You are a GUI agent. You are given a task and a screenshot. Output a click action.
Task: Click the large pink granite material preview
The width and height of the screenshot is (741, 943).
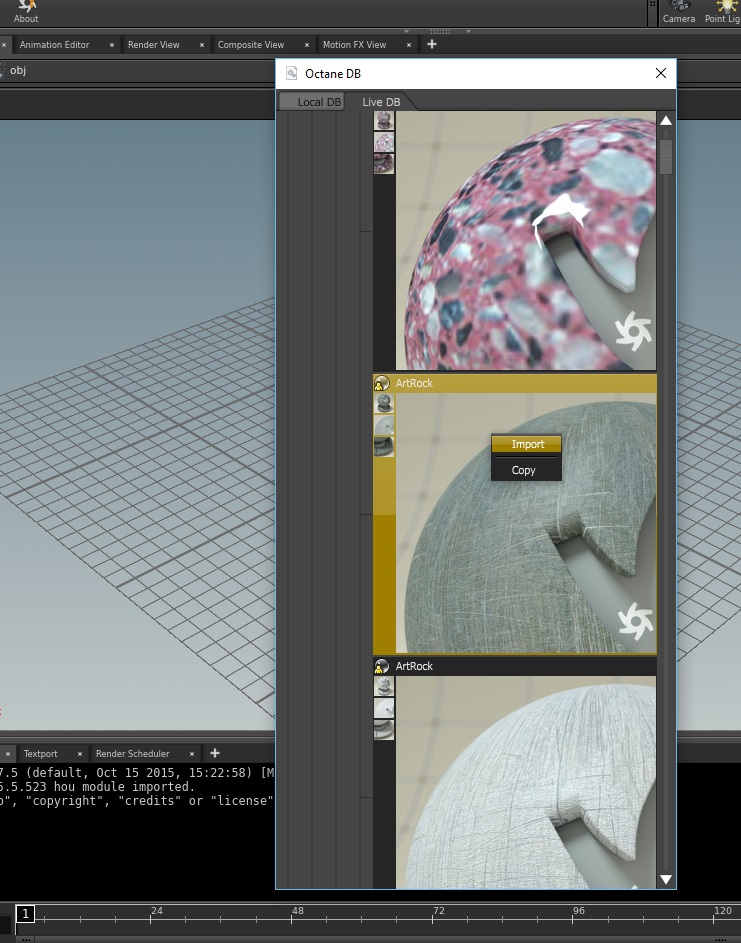point(526,241)
